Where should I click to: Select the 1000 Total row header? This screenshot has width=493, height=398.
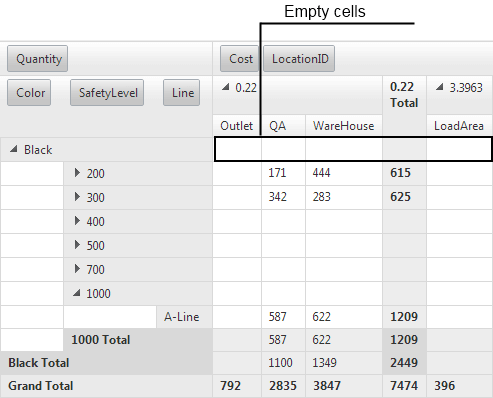pyautogui.click(x=138, y=340)
